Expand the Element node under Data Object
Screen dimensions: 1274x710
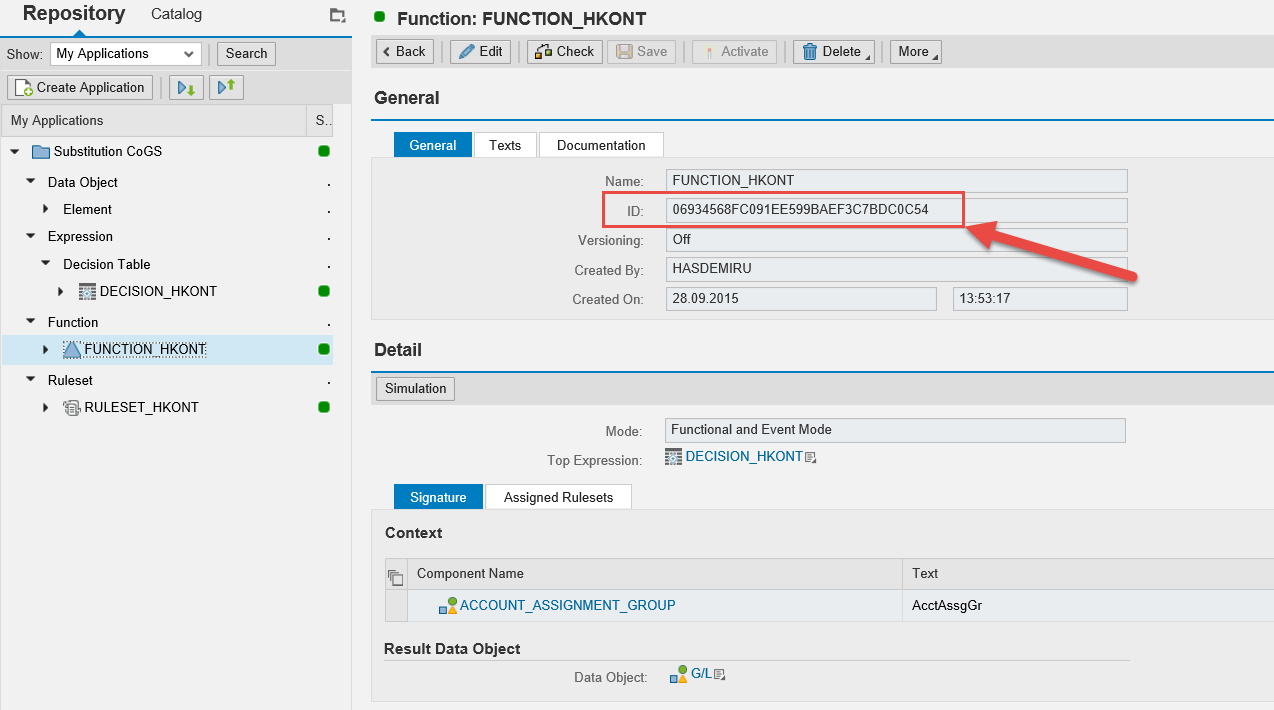click(46, 210)
